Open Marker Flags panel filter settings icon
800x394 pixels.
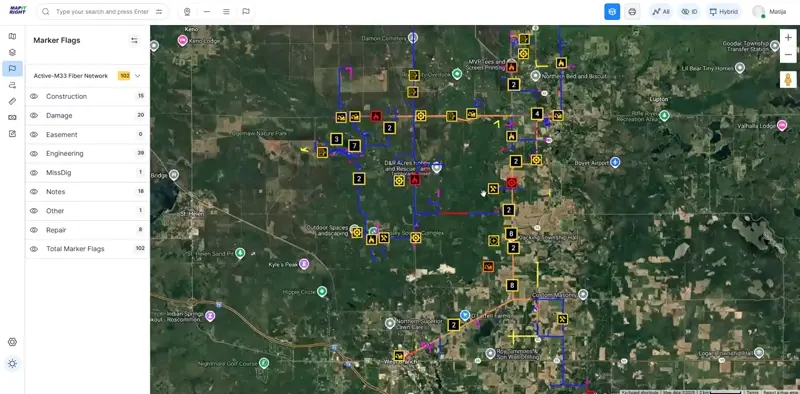[134, 40]
